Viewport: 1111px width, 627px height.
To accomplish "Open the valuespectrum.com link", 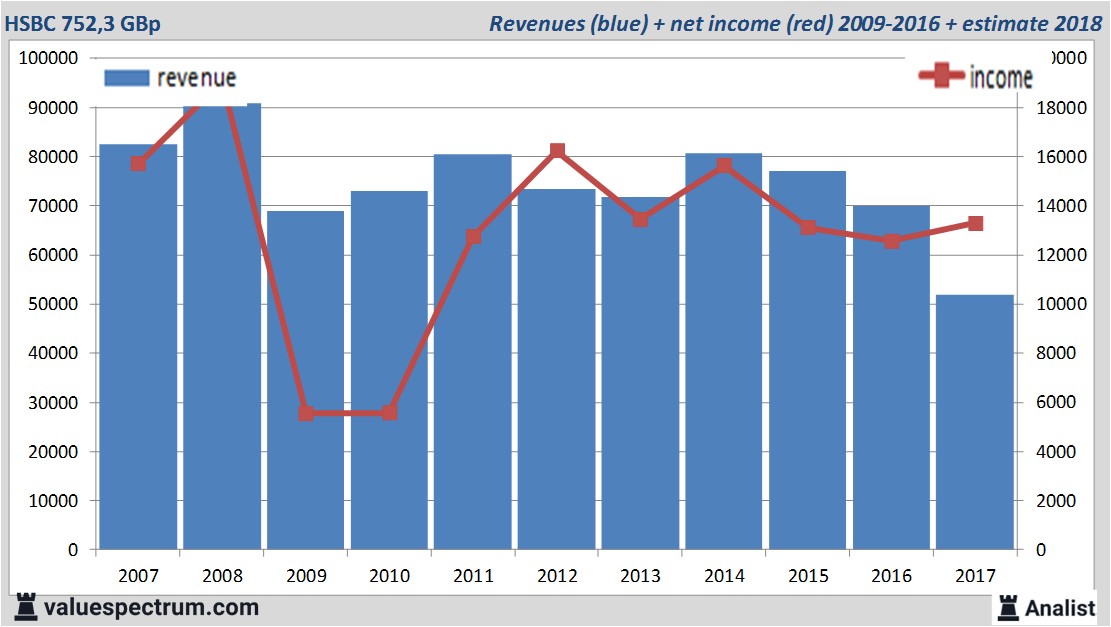I will 150,607.
